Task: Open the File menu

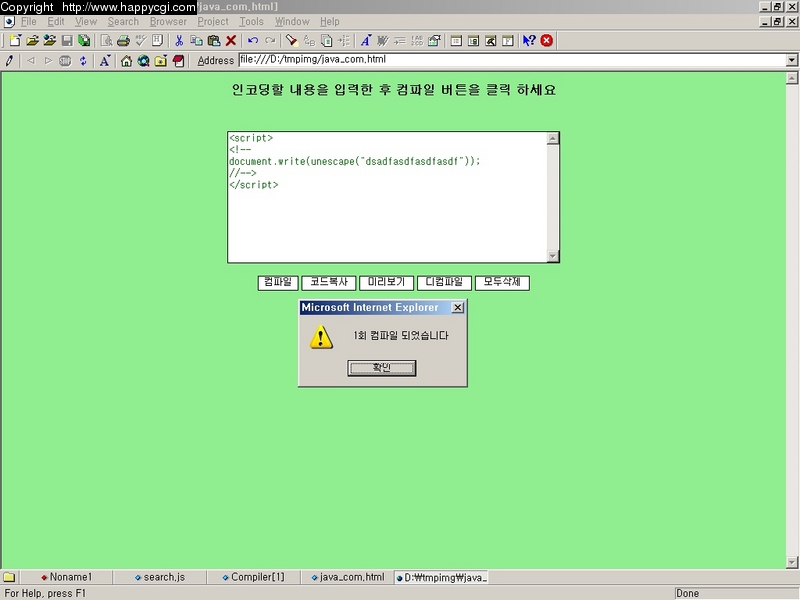Action: pos(29,21)
